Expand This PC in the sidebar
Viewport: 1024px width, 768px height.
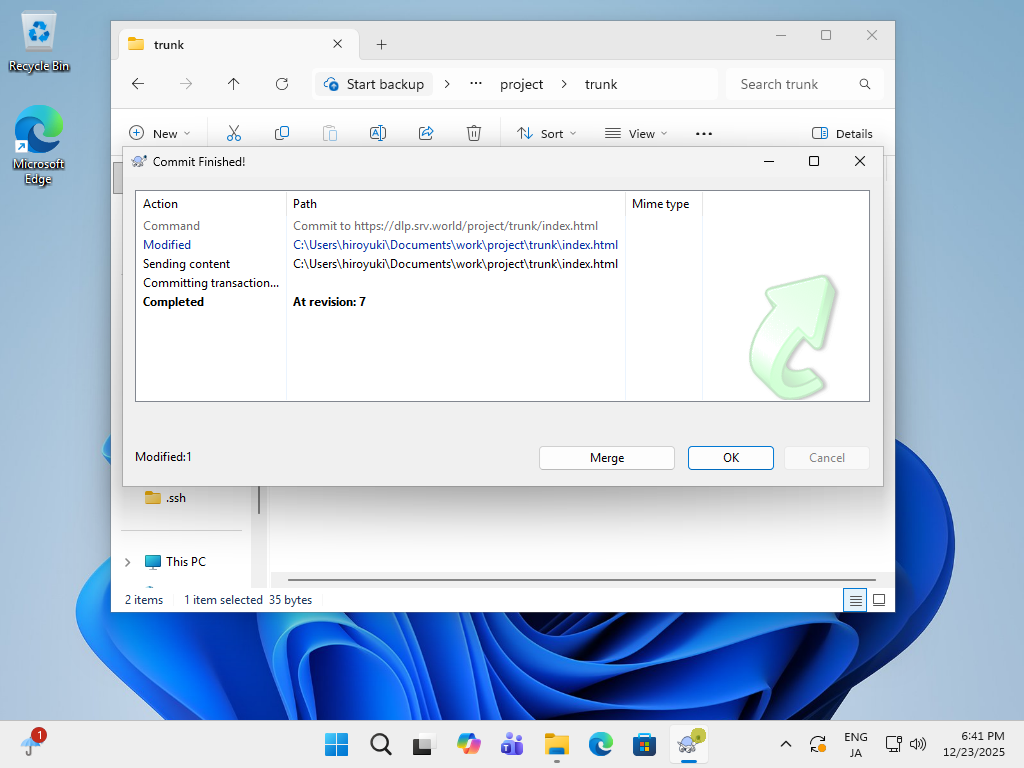(x=126, y=561)
